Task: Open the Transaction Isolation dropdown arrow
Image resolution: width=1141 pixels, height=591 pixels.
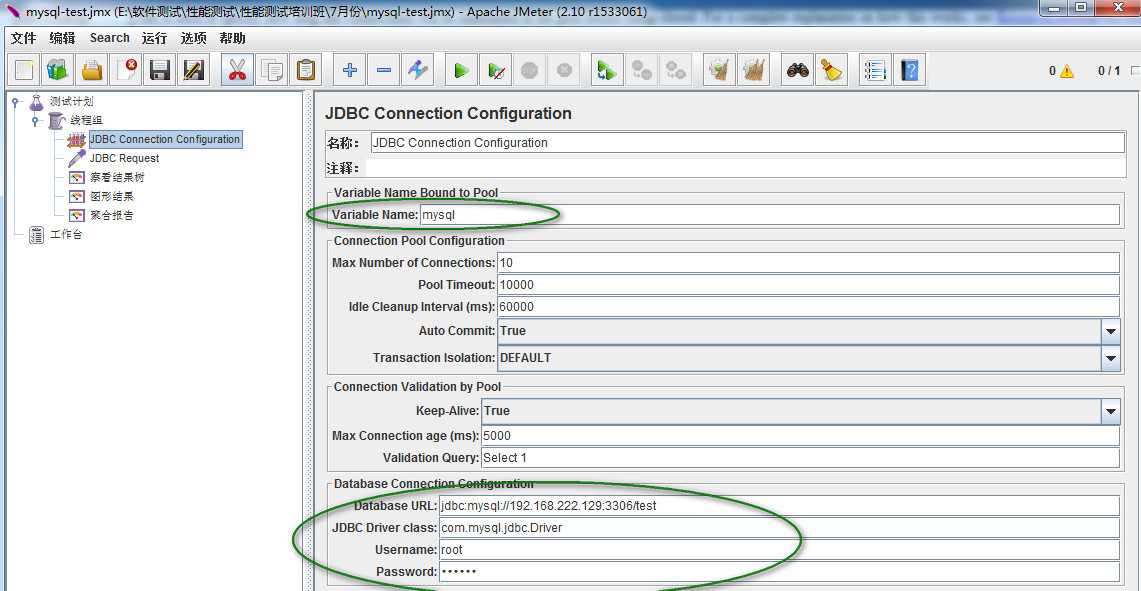Action: pos(1110,358)
